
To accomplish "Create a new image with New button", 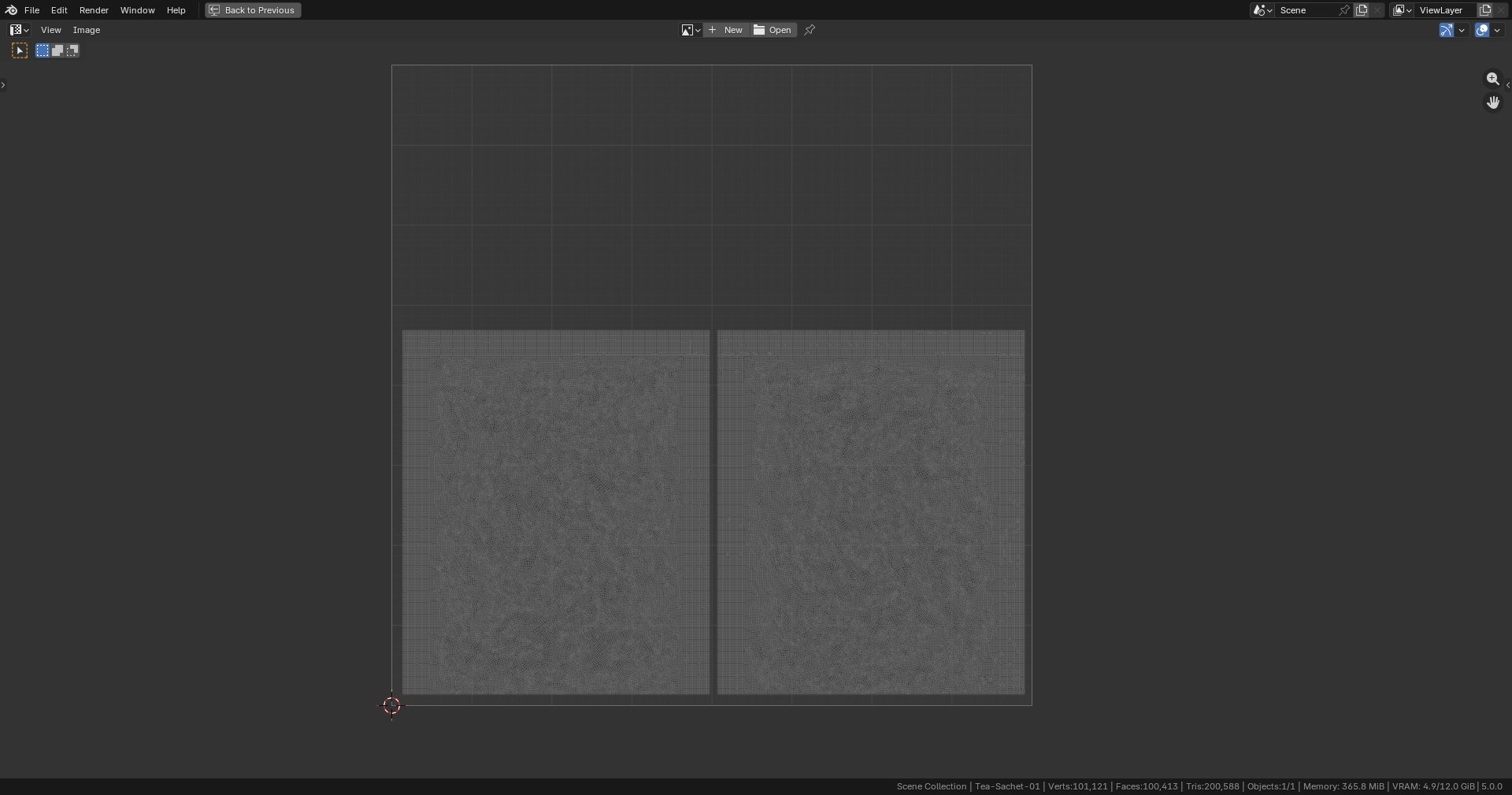I will 726,30.
